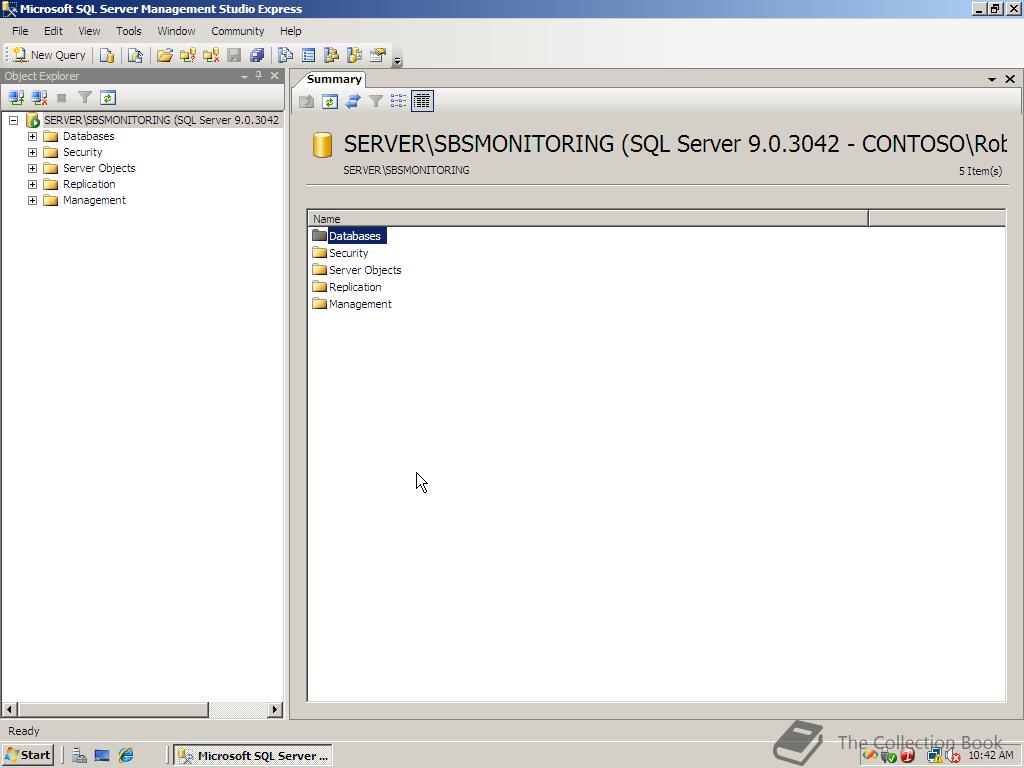
Task: Click the Windows Start button
Action: point(28,756)
